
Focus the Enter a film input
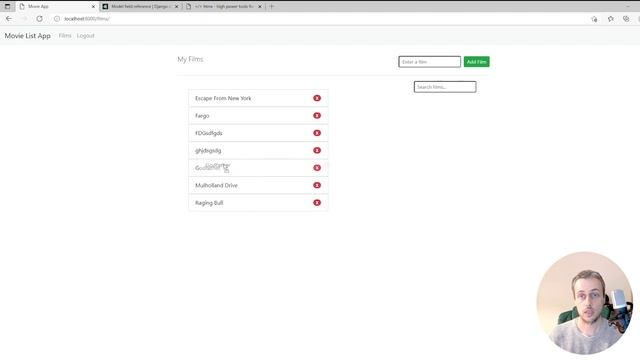pyautogui.click(x=429, y=62)
